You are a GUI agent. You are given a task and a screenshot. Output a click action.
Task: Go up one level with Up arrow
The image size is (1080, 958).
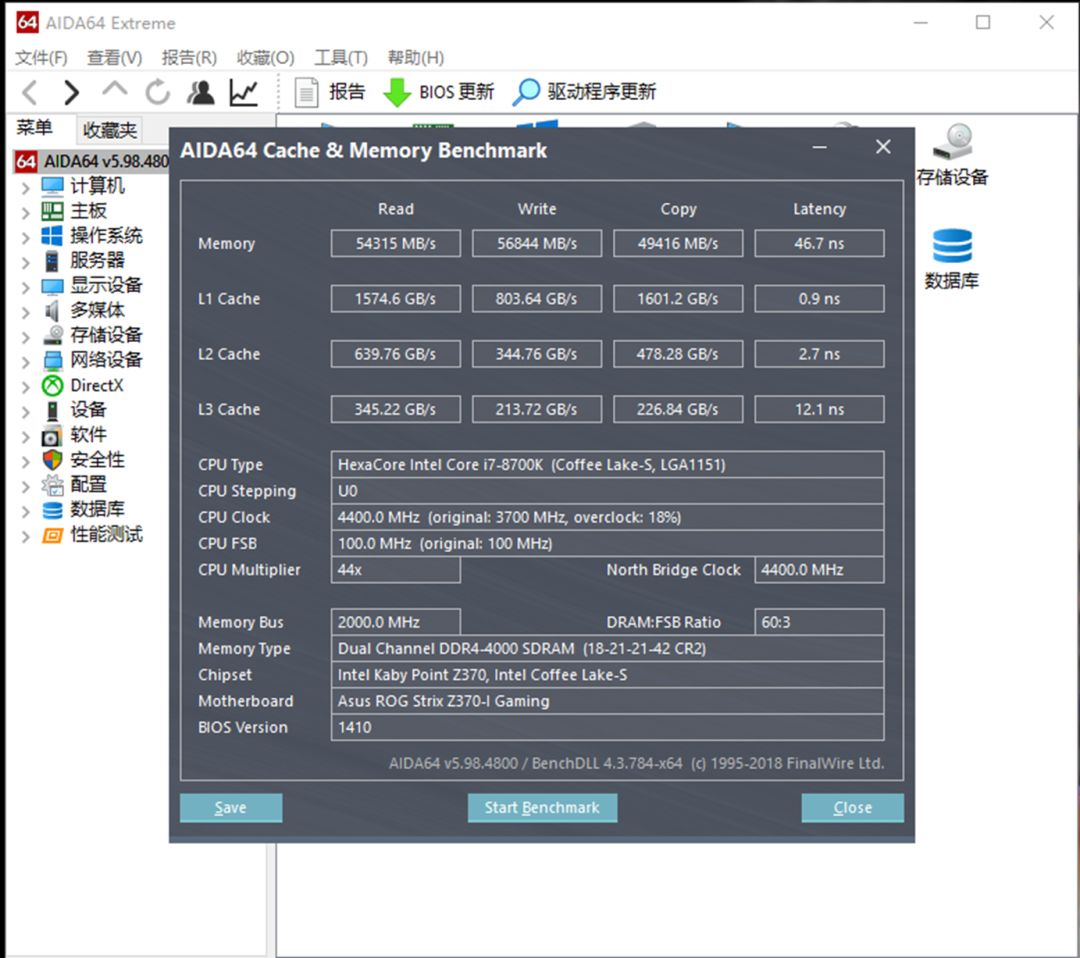pyautogui.click(x=114, y=90)
